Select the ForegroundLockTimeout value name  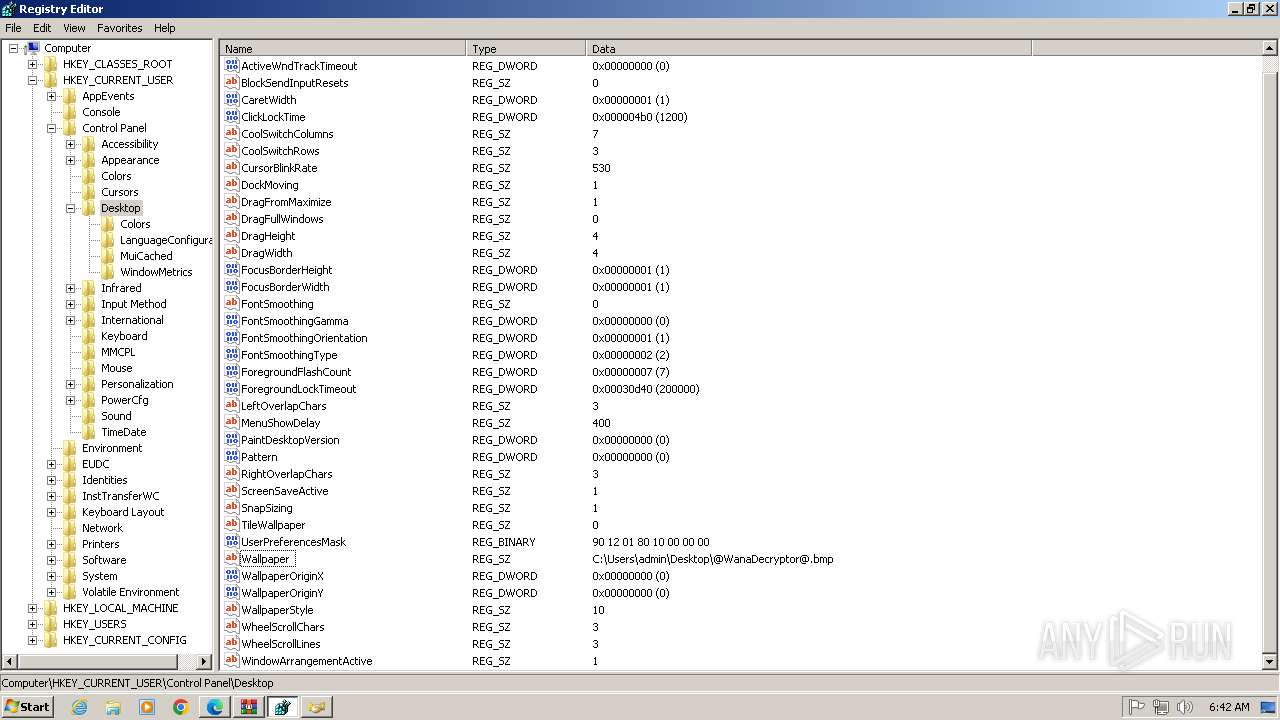(x=298, y=389)
